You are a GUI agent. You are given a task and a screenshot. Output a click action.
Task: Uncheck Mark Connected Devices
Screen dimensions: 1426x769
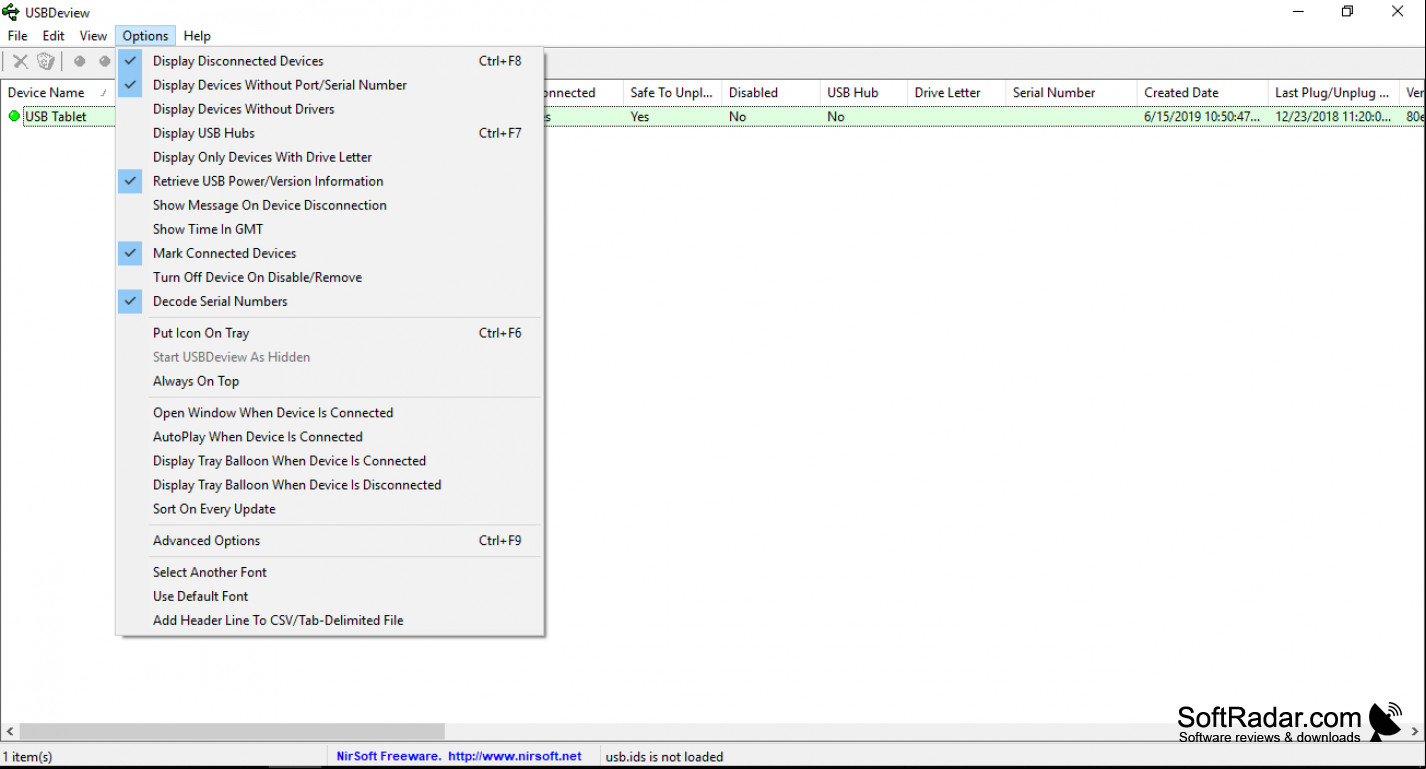click(330, 253)
